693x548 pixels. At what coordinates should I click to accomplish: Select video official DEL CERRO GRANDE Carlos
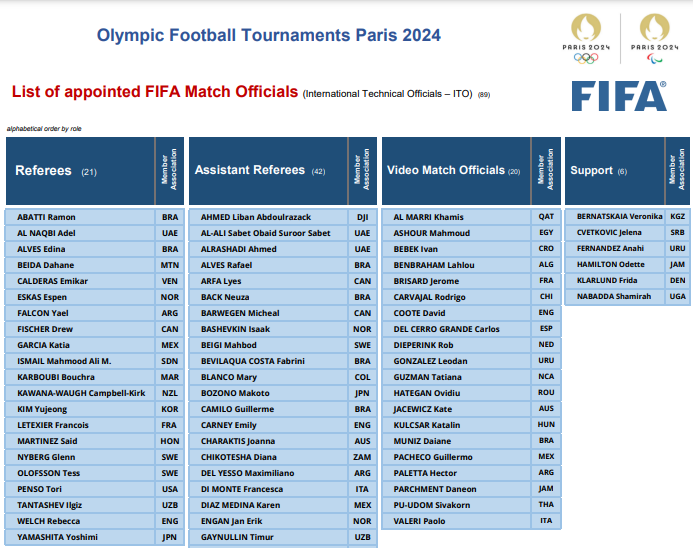[x=446, y=329]
